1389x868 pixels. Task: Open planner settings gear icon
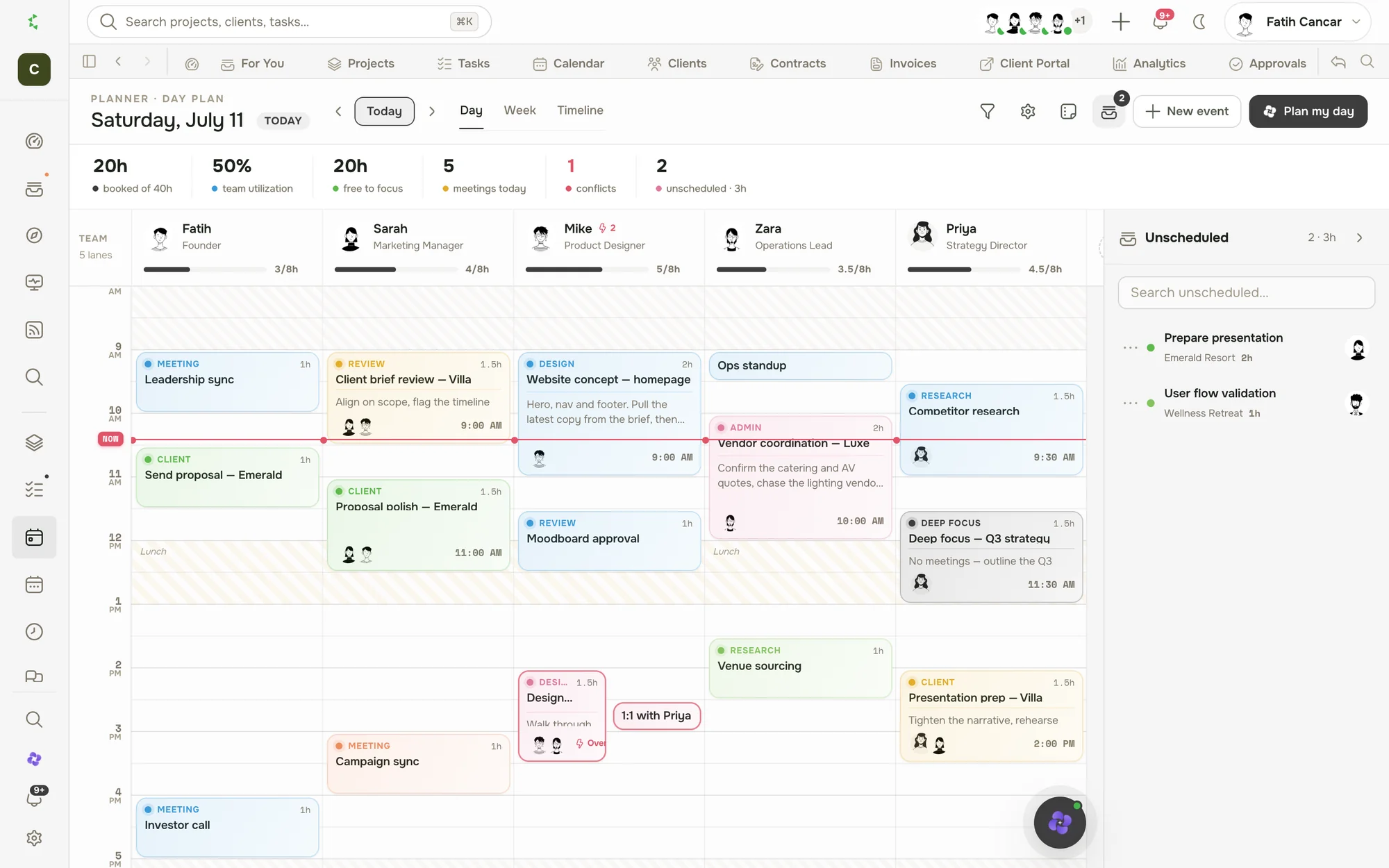click(x=1028, y=111)
